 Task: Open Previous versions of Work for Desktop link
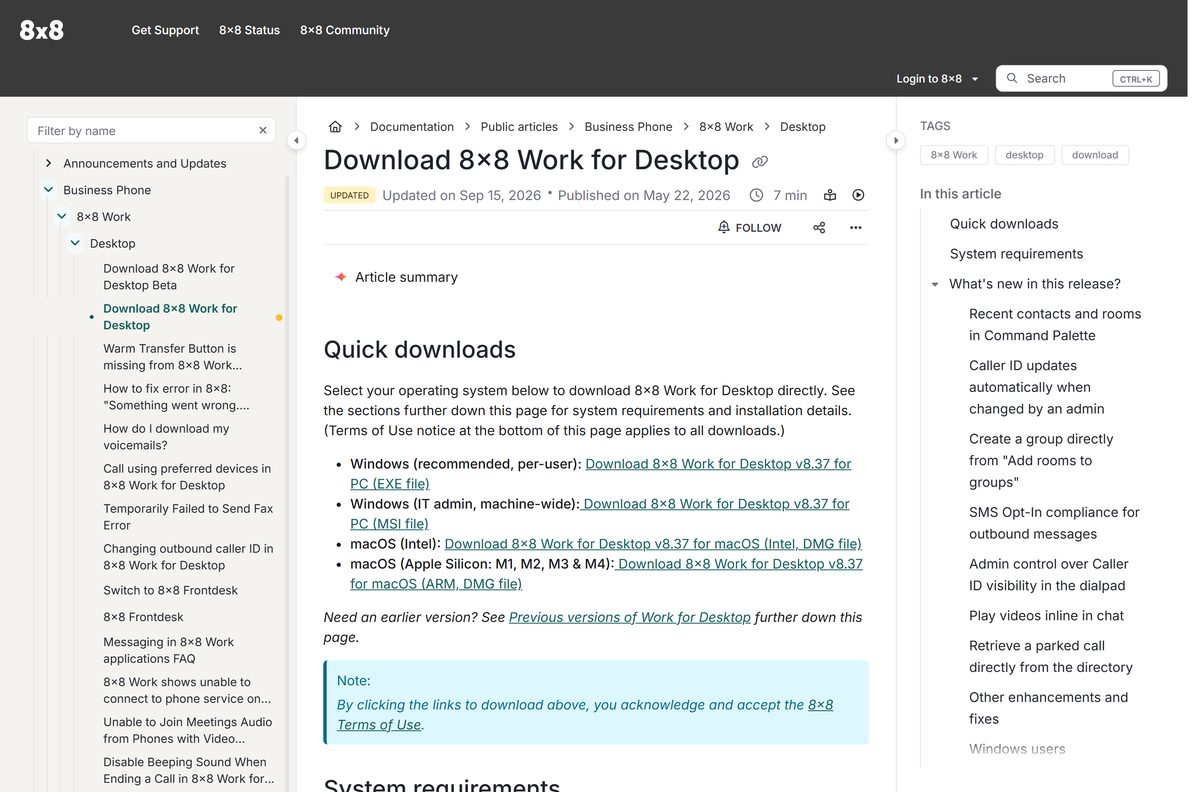pos(630,617)
